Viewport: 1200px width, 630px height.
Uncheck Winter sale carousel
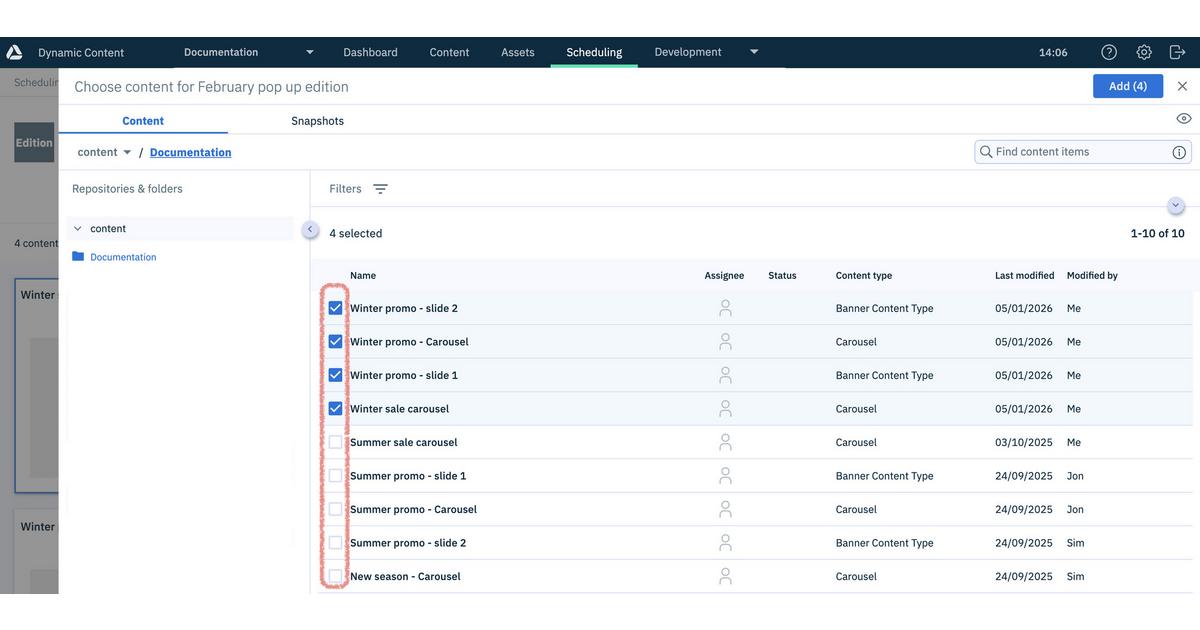(x=335, y=409)
